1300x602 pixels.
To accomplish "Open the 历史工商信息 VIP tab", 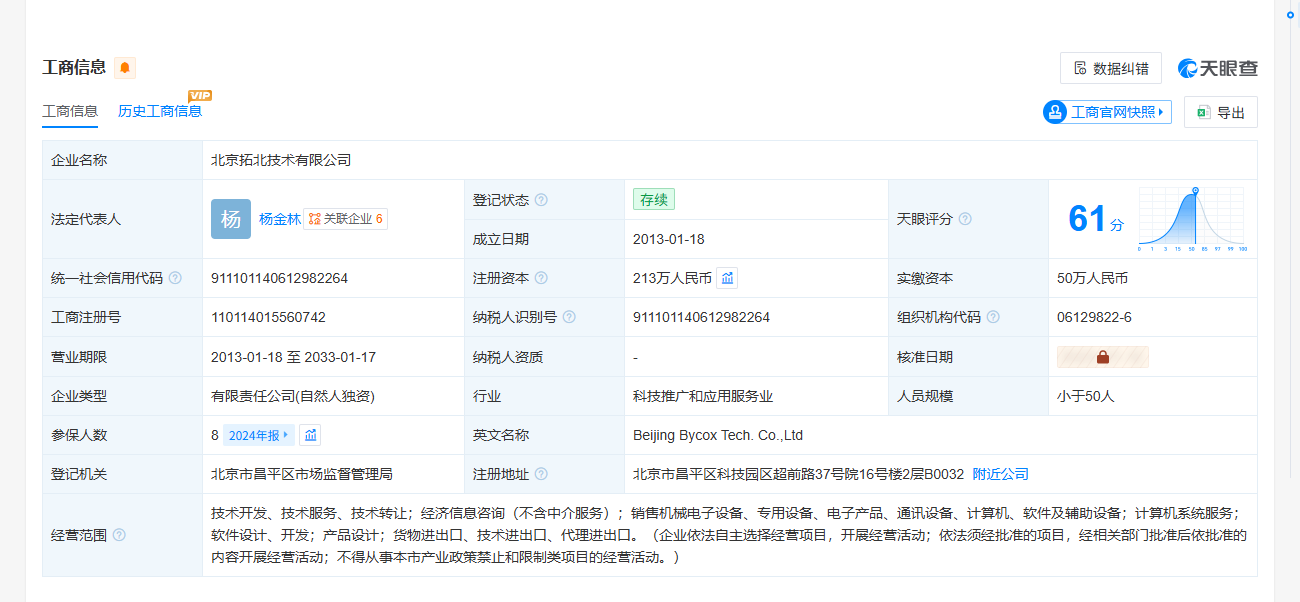I will click(160, 111).
